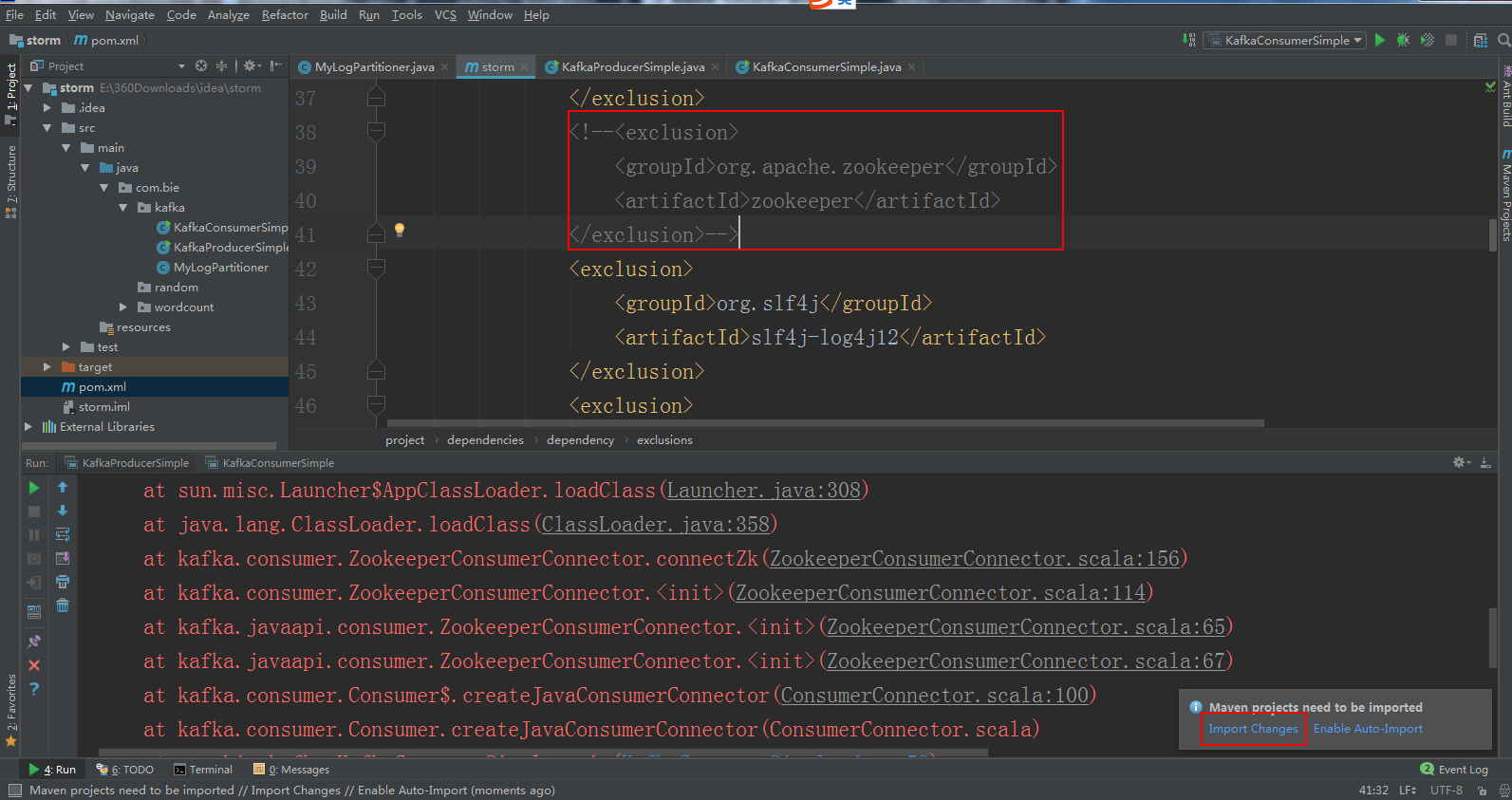Expand the target folder
Viewport: 1512px width, 800px height.
[47, 366]
